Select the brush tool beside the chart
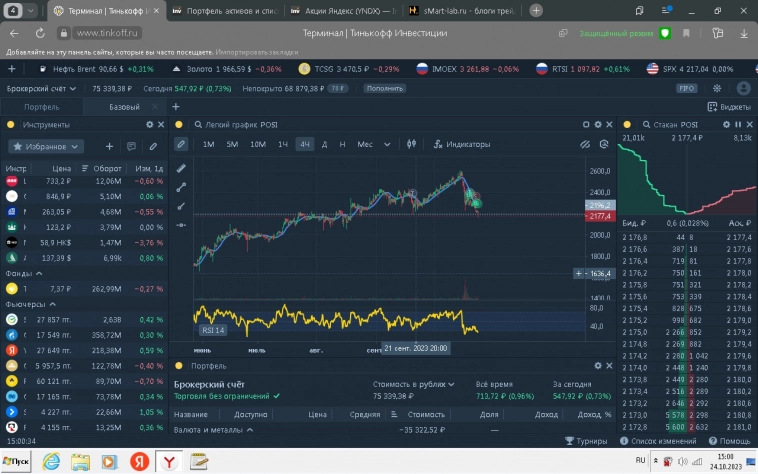 pos(181,206)
